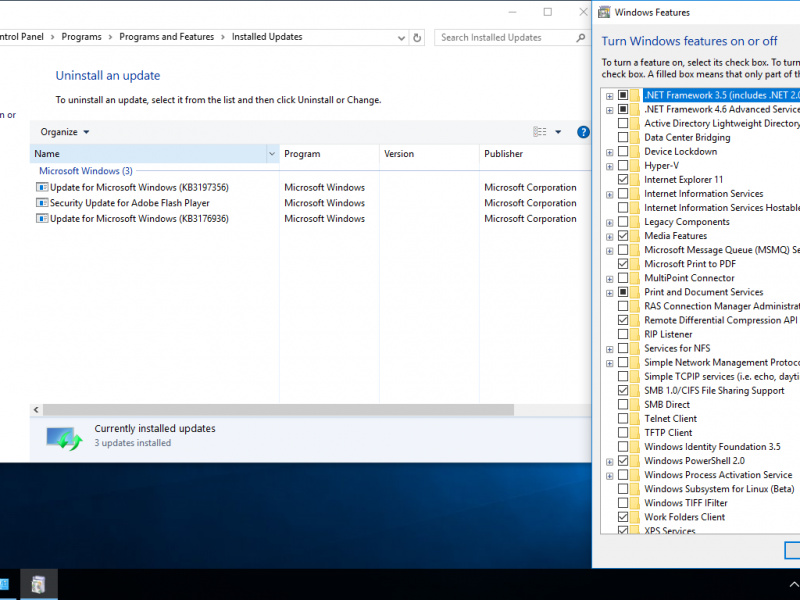This screenshot has width=800, height=600.
Task: Sort by the Version column header
Action: [429, 154]
